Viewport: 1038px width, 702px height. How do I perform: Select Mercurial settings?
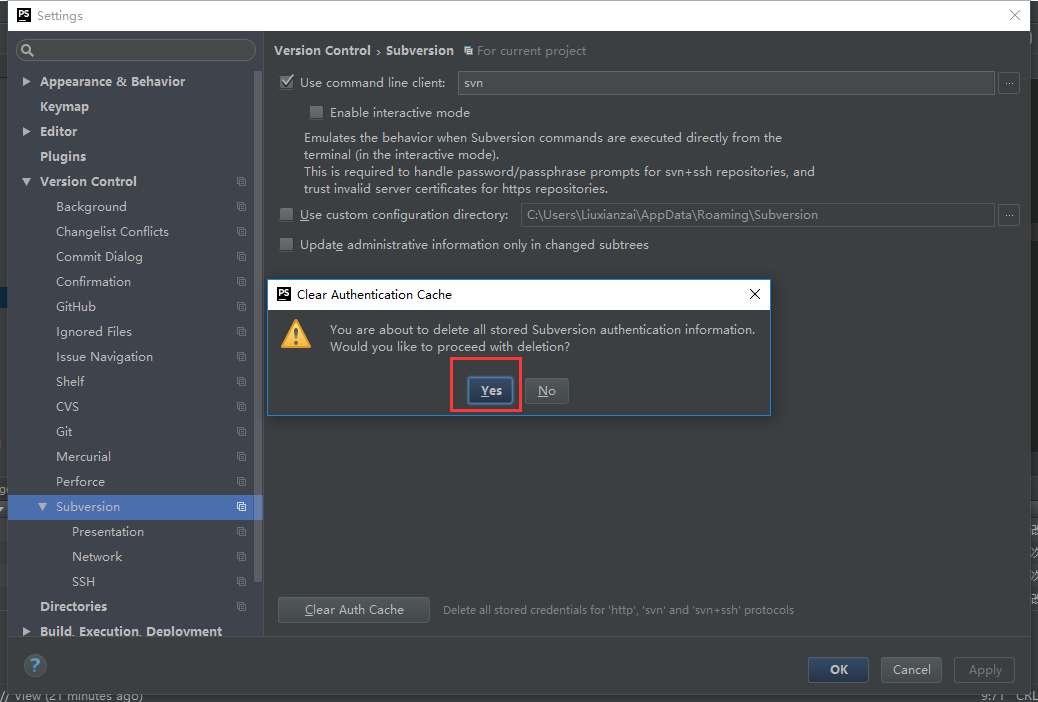[x=83, y=456]
